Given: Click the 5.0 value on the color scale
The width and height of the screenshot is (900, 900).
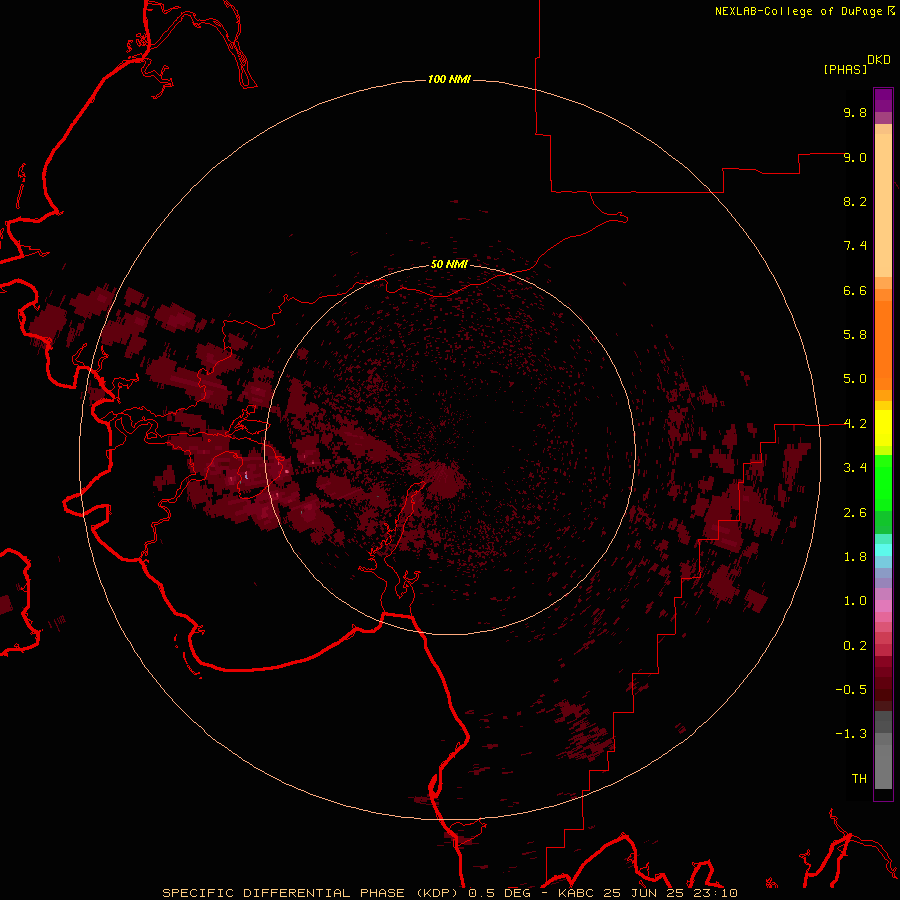Looking at the screenshot, I should click(x=855, y=379).
